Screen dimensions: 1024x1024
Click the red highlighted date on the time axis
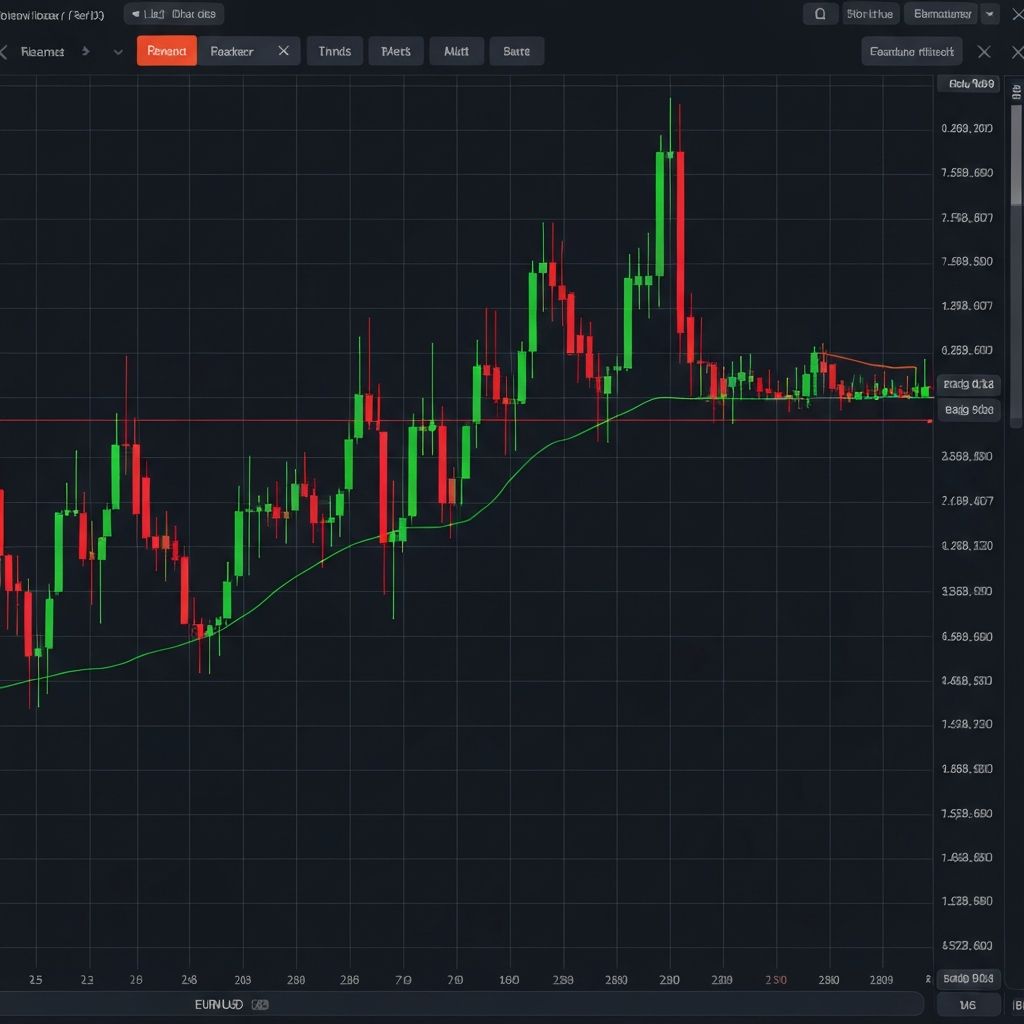point(776,981)
